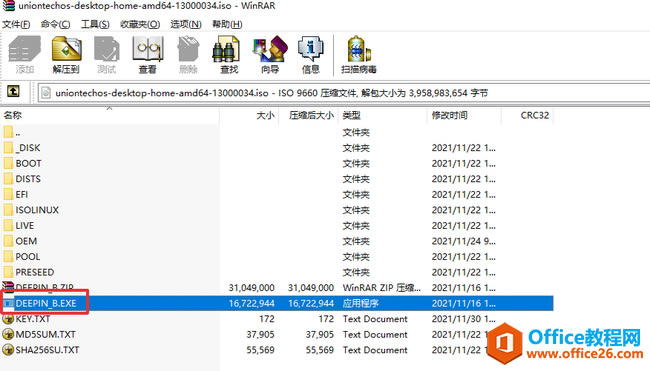650x371 pixels.
Task: Click the 2021/11/24 date of OEM
Action: pyautogui.click(x=463, y=241)
